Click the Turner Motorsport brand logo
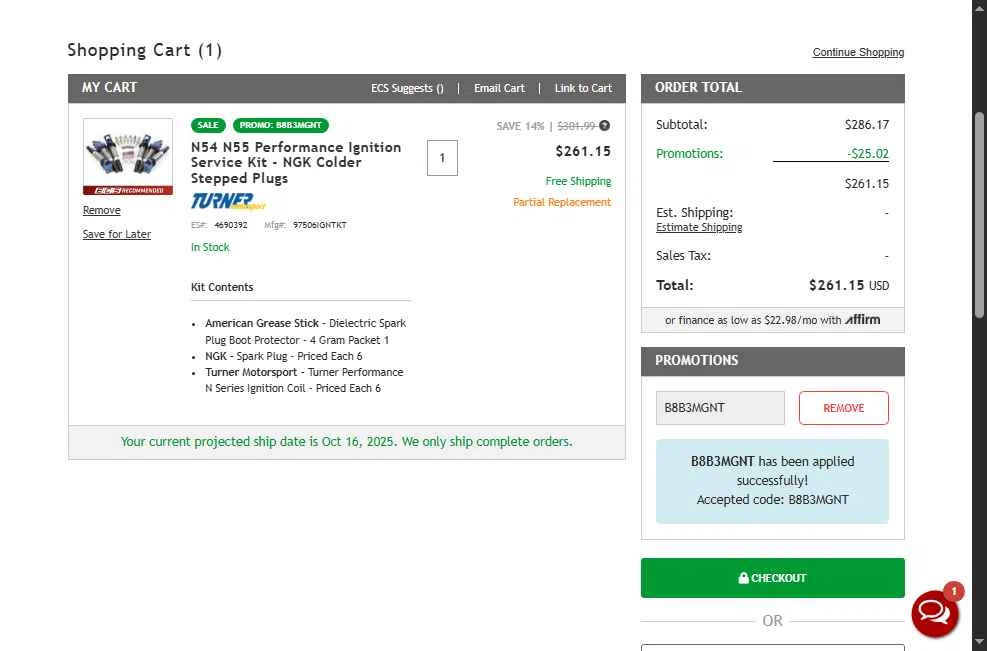The height and width of the screenshot is (651, 987). (228, 201)
